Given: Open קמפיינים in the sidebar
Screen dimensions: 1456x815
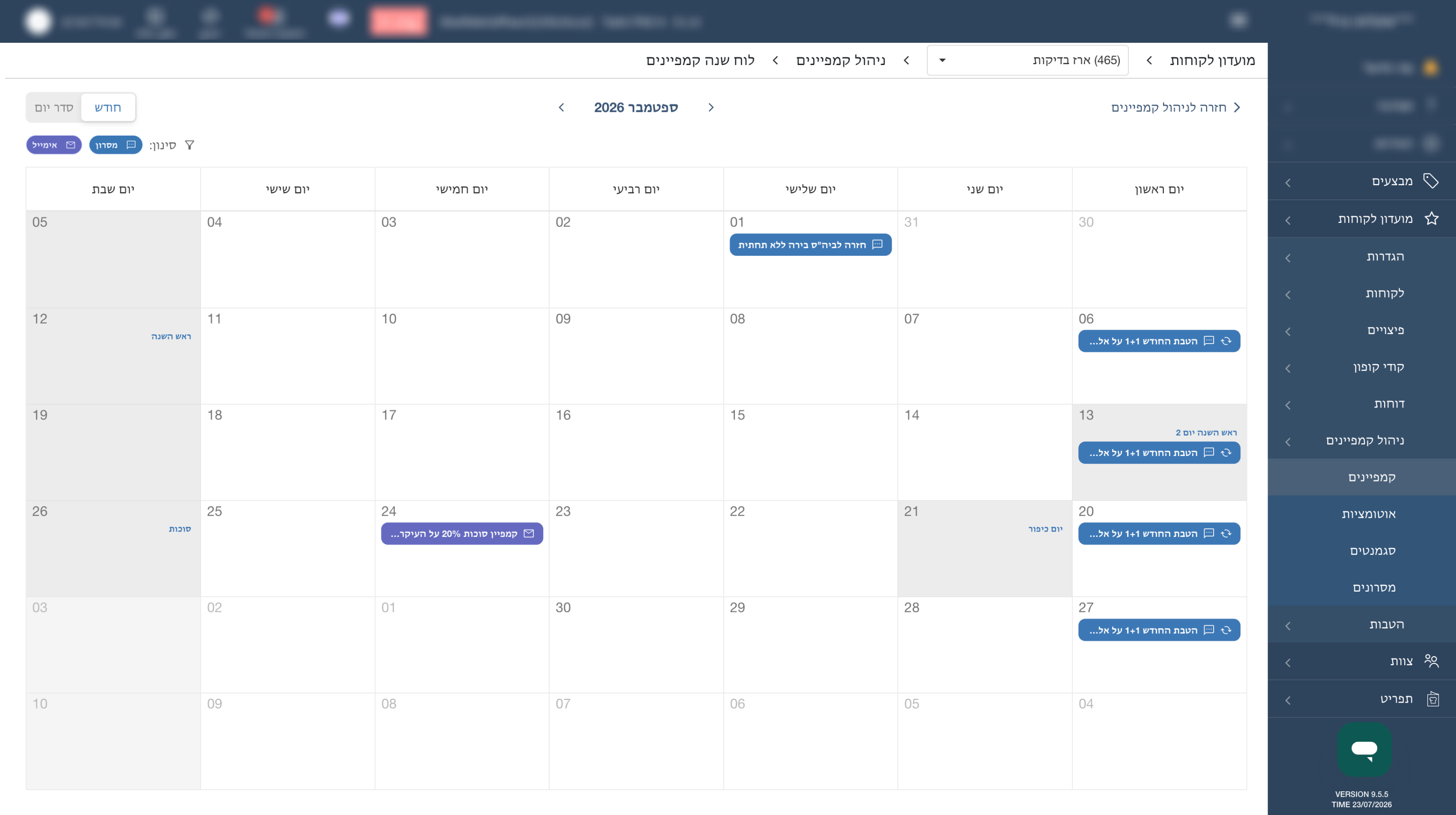Looking at the screenshot, I should pyautogui.click(x=1362, y=477).
